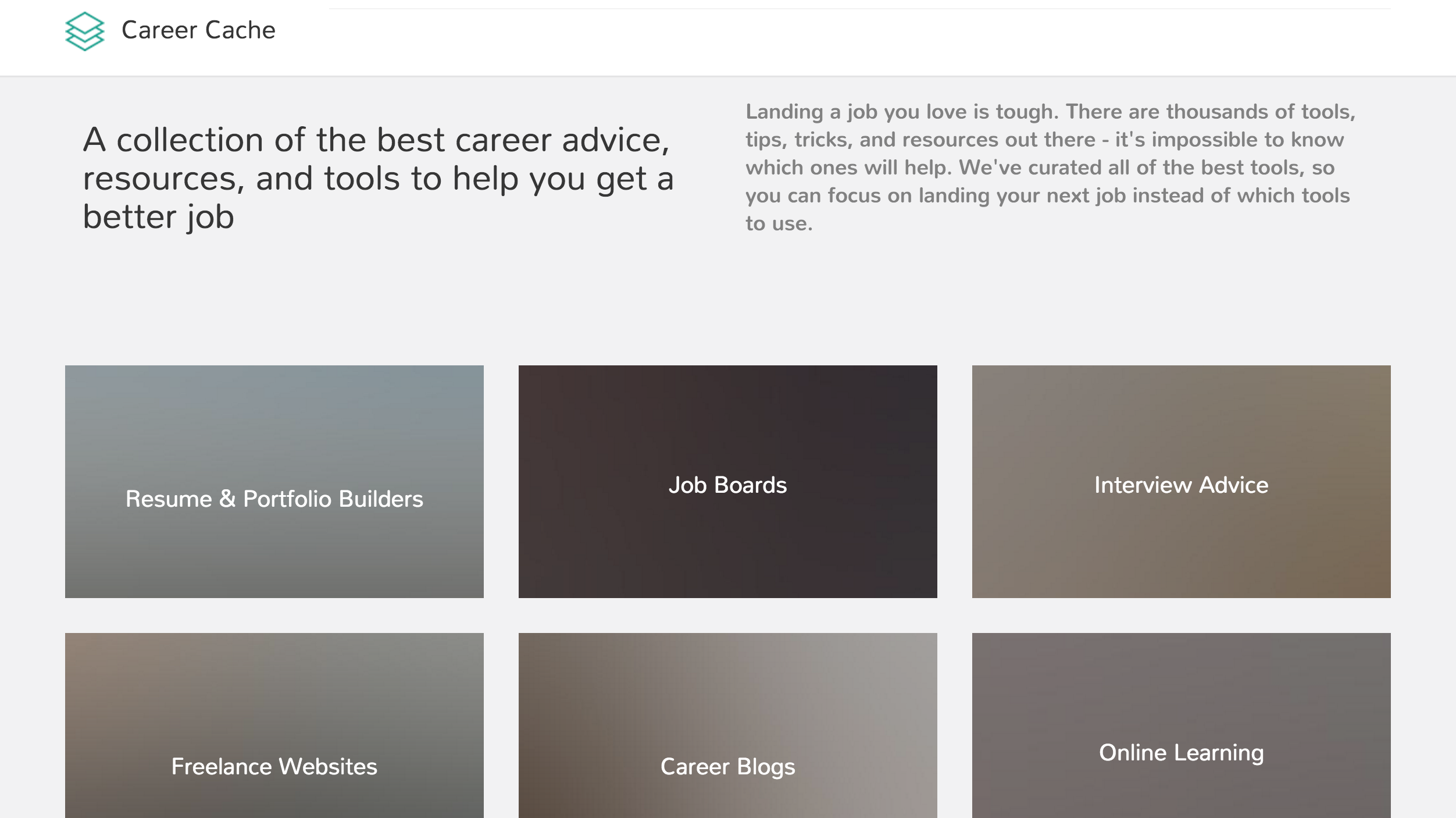The image size is (1456, 818).
Task: Click the 'Job Boards' label text
Action: [x=727, y=485]
